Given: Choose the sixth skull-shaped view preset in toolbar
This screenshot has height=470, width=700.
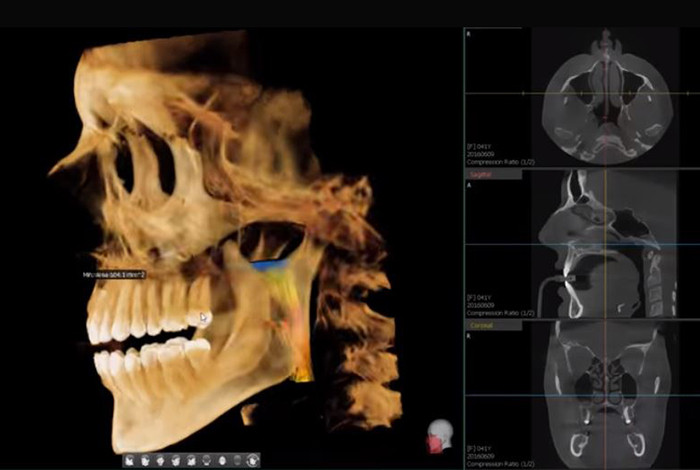Looking at the screenshot, I should click(207, 461).
